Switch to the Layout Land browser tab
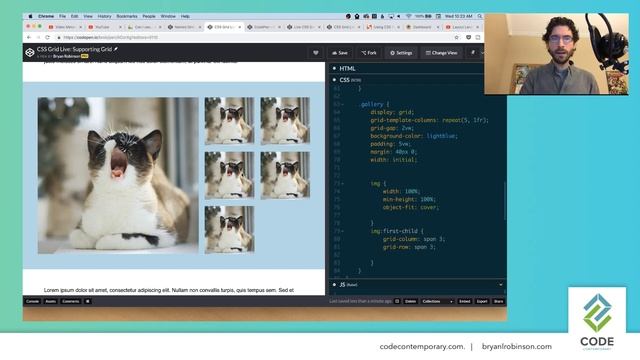Screen dimensions: 640x360 click(x=462, y=27)
